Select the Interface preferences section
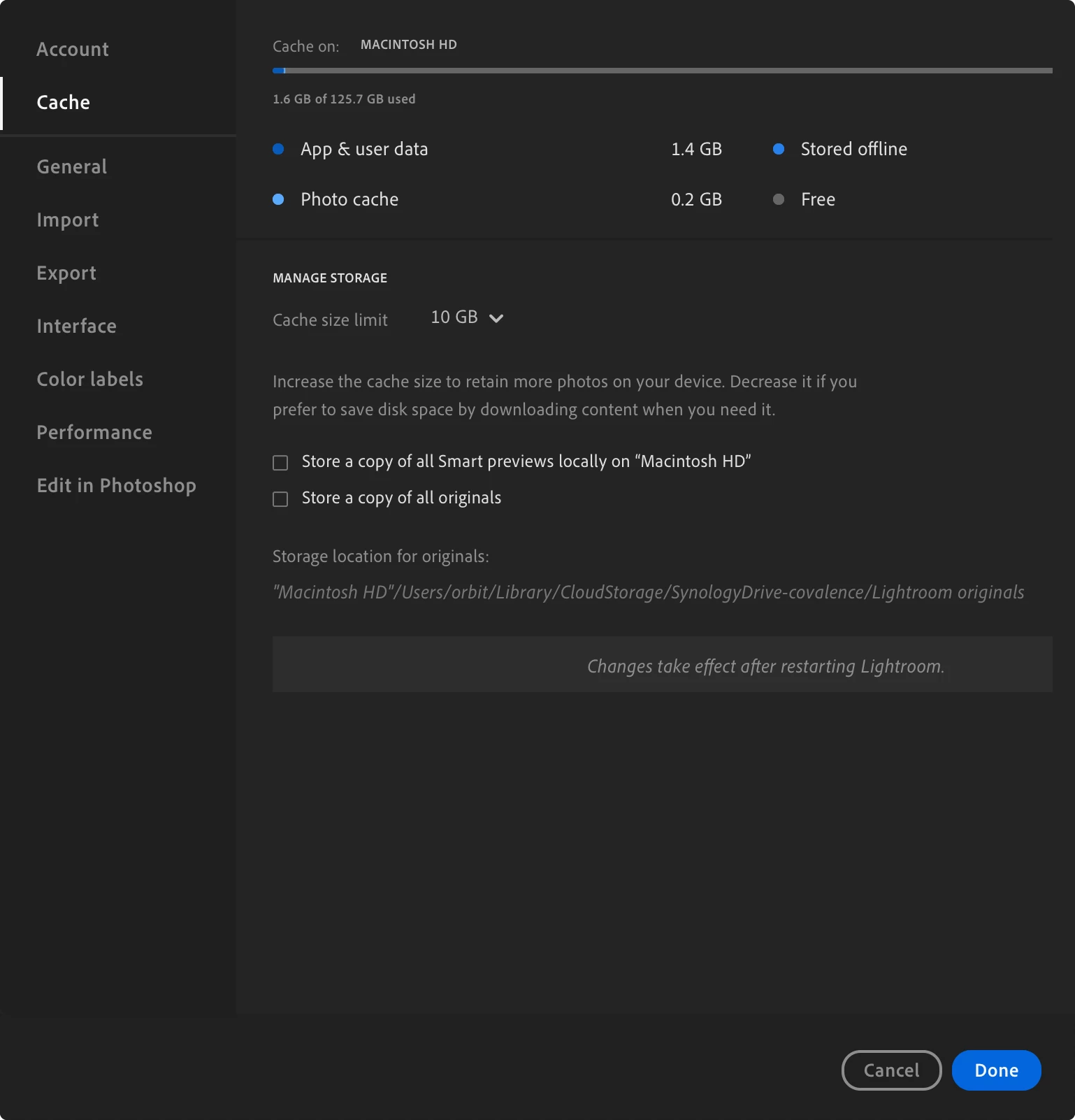 [x=77, y=326]
